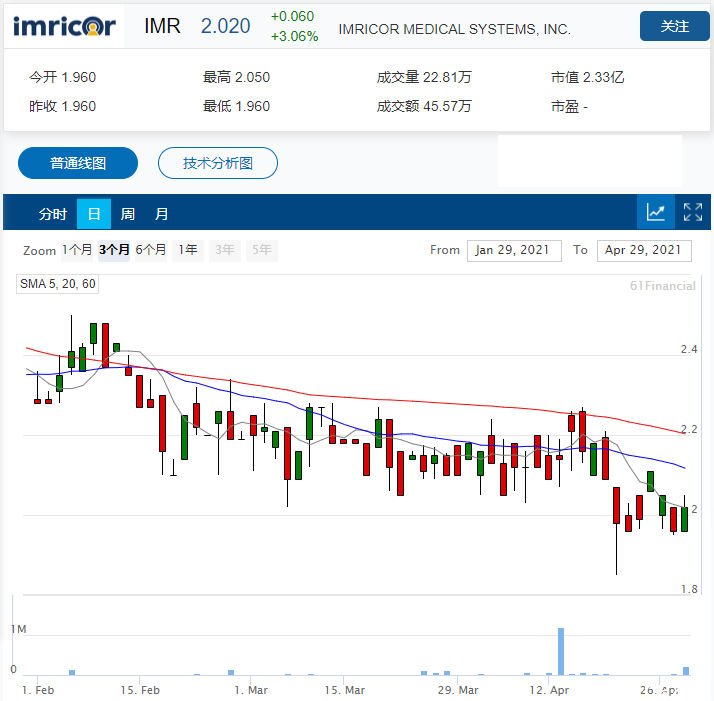Click the +3.06% change value
The image size is (714, 701).
(294, 36)
